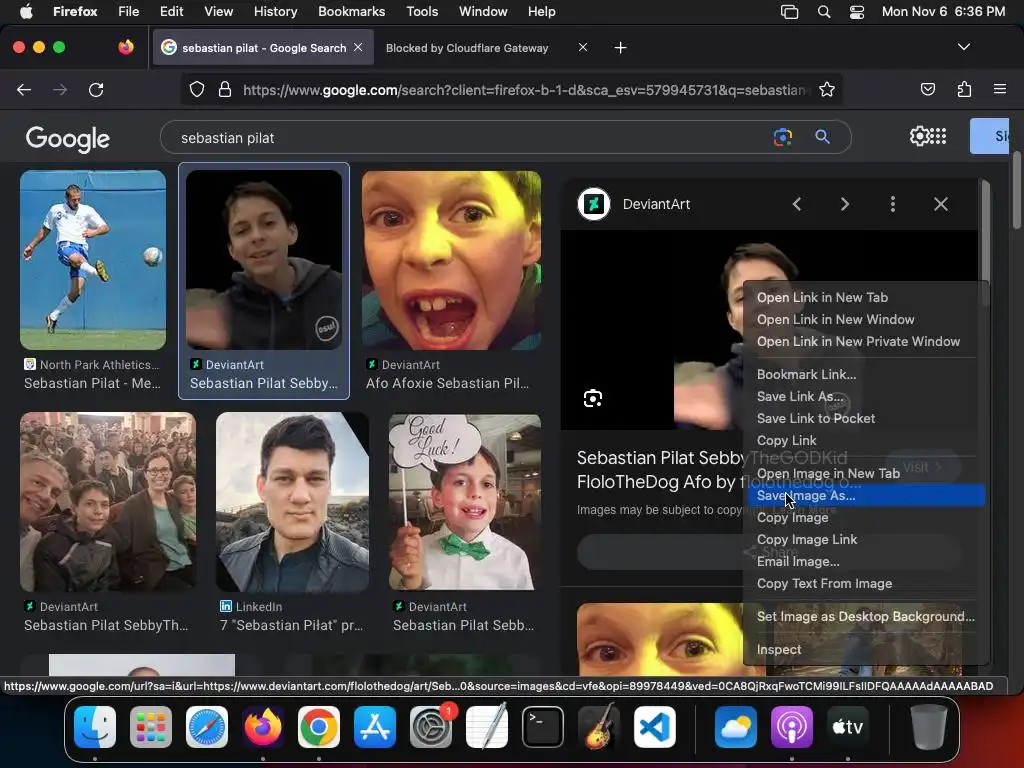Open macOS Control Center icon
1024x768 pixels.
coord(857,12)
